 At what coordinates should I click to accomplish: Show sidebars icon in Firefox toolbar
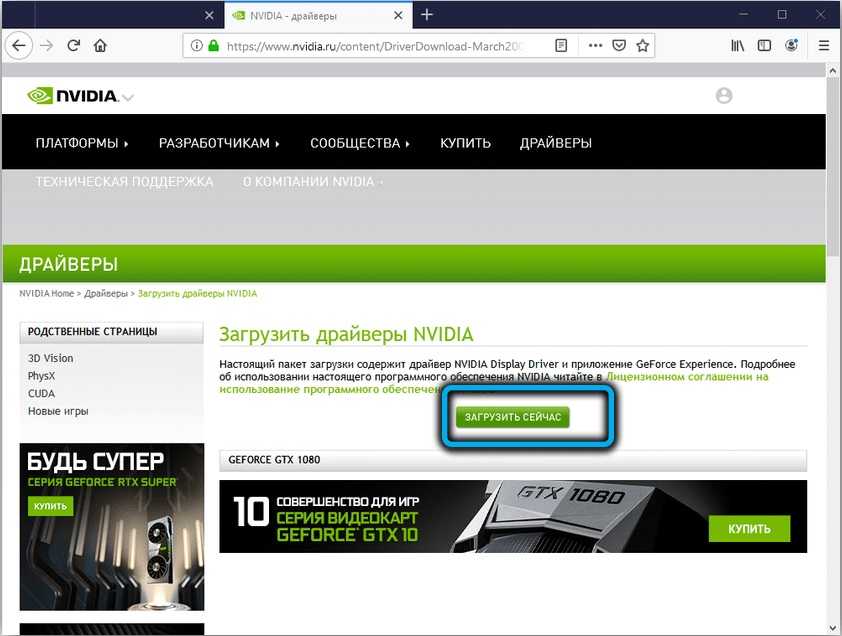coord(764,46)
